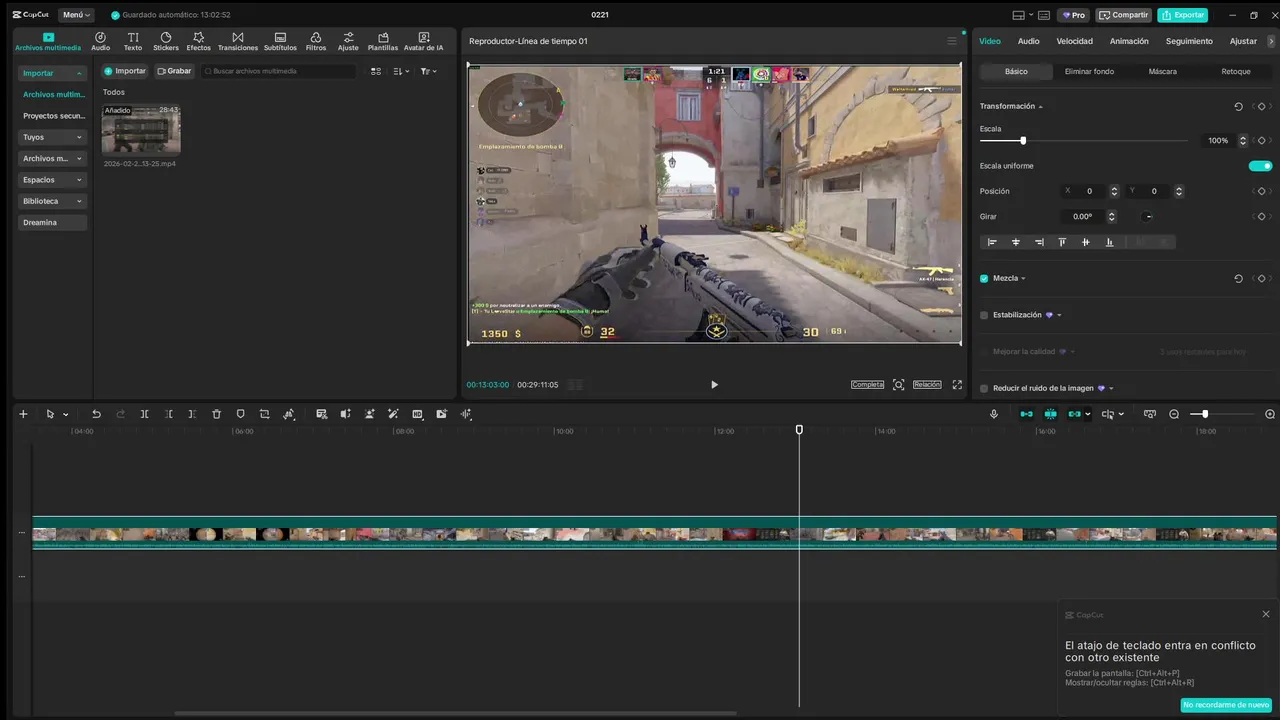Image resolution: width=1280 pixels, height=720 pixels.
Task: Collapse the Transformación section
Action: pos(1040,106)
